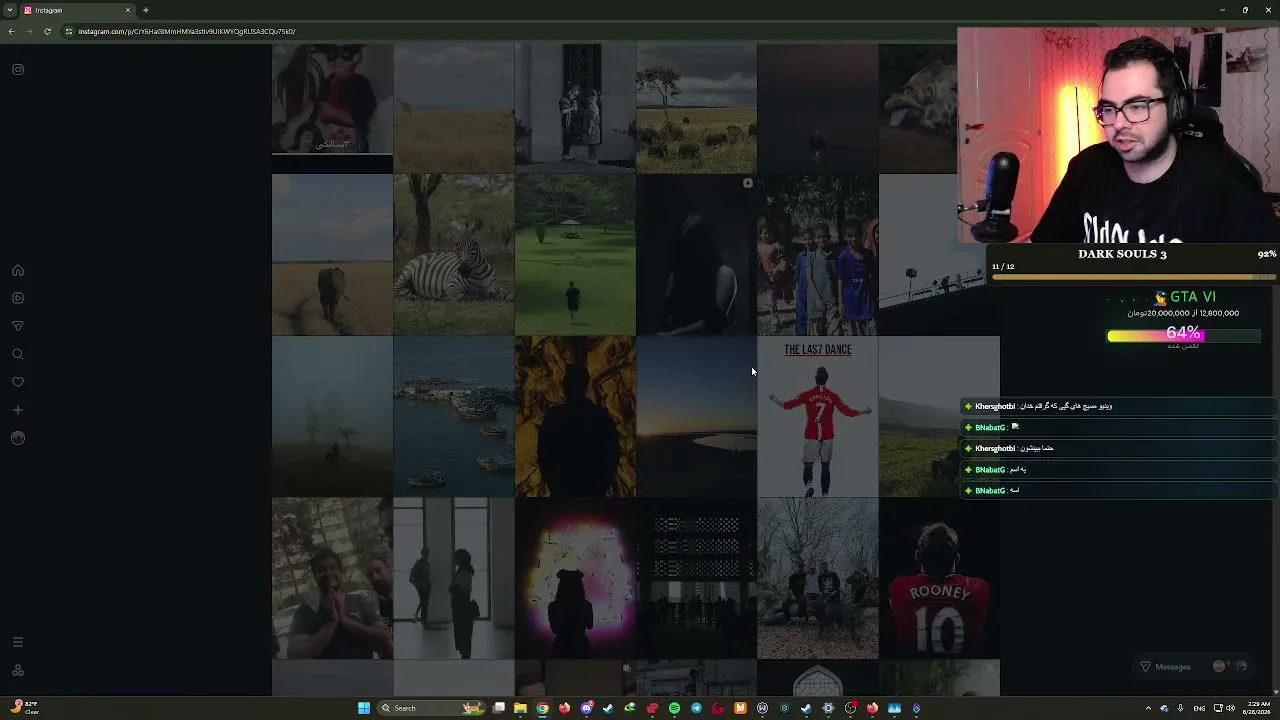The width and height of the screenshot is (1280, 720).
Task: Open the microphone tray icon
Action: coord(1180,708)
